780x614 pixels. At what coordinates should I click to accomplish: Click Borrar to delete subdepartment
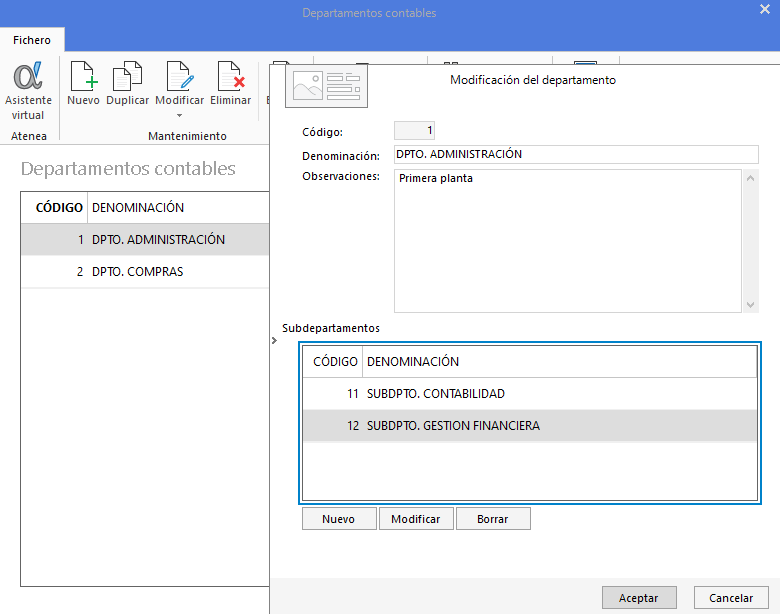[x=493, y=519]
